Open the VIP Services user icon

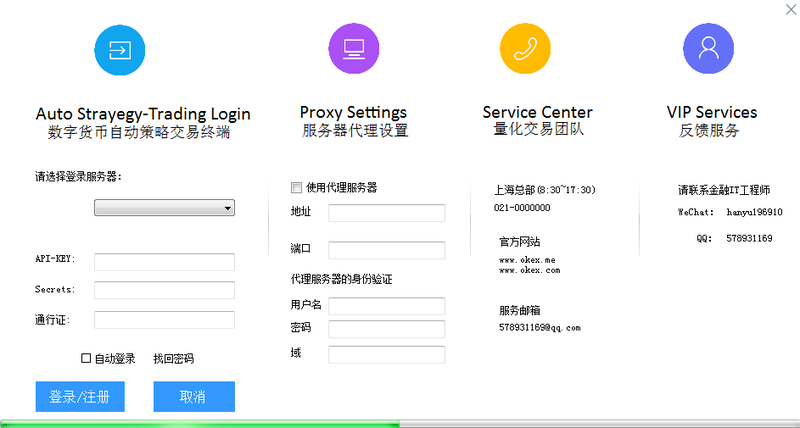click(708, 48)
